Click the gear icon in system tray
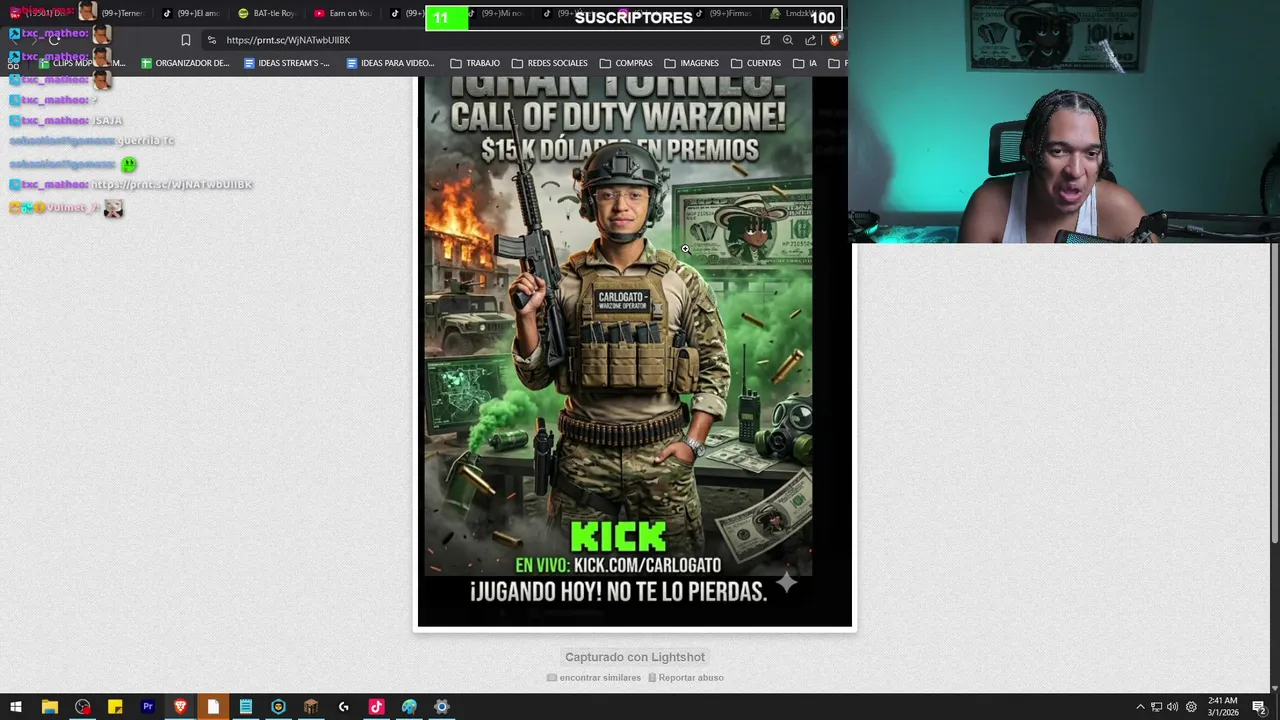 [1191, 707]
